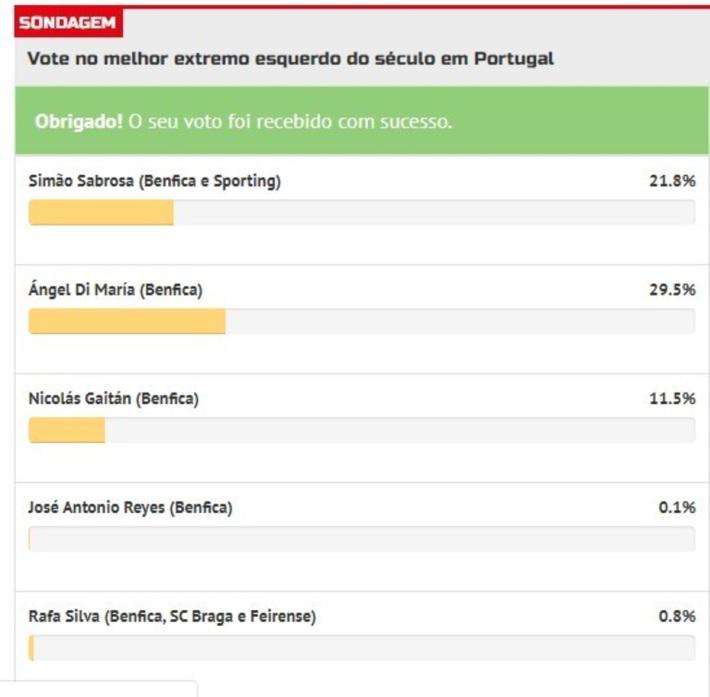Click the empty gray part of Di María's bar
Screen dimensions: 710x697
[460, 321]
